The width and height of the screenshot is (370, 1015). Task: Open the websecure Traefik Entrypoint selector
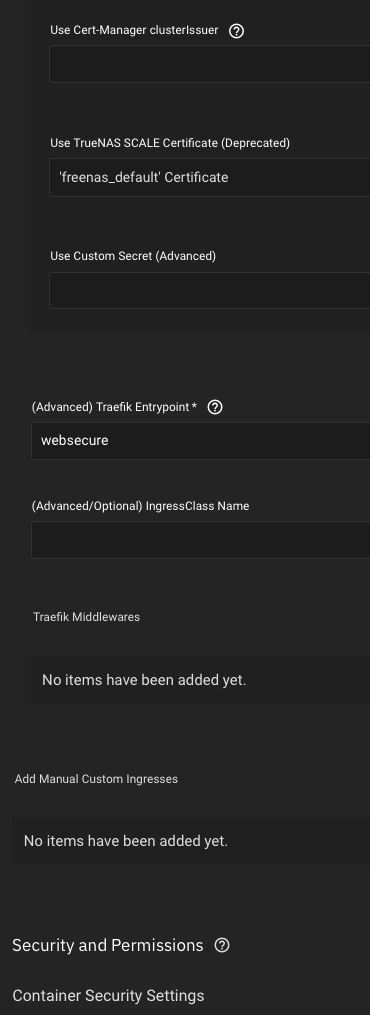(201, 441)
